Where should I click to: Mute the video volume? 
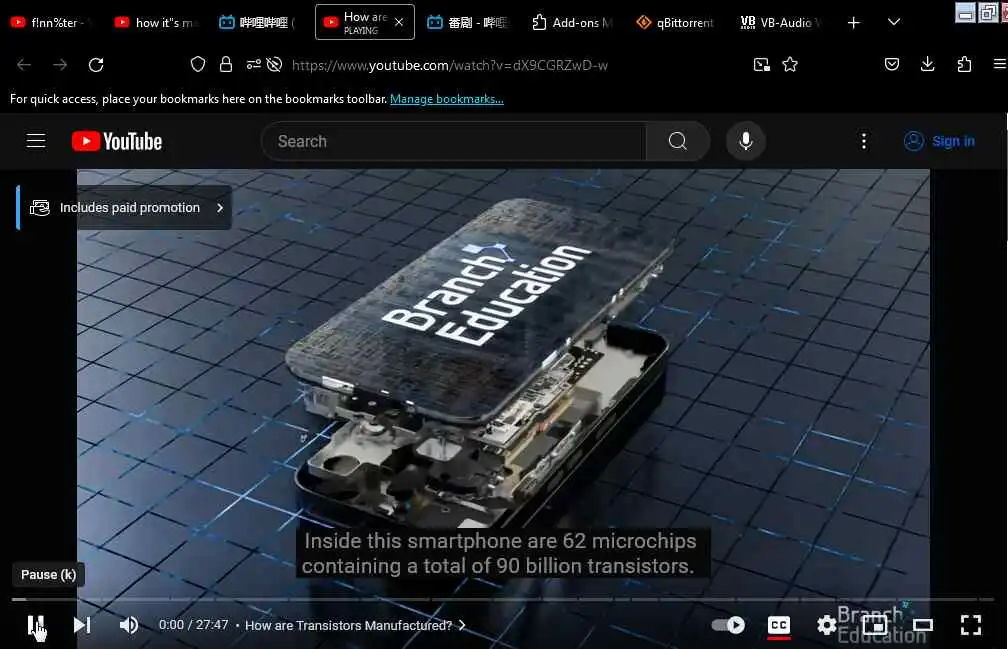point(129,625)
